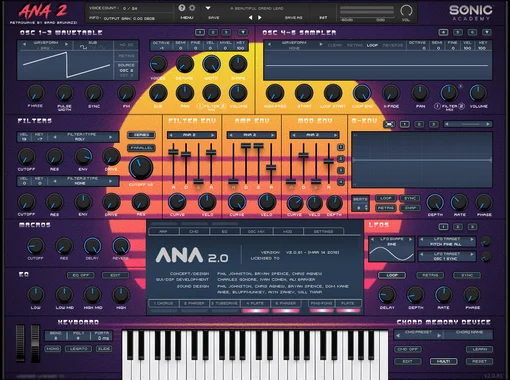Adjust the Filter Env Curve knob
This screenshot has width=510, height=380.
pos(177,202)
